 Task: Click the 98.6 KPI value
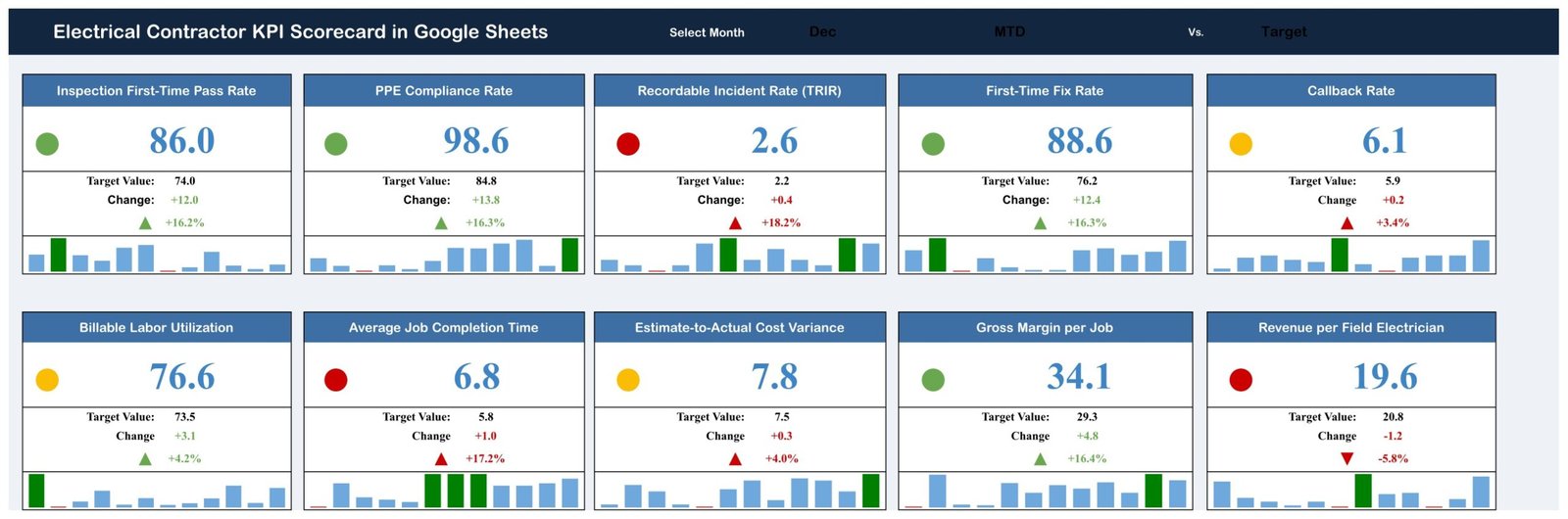pos(476,141)
